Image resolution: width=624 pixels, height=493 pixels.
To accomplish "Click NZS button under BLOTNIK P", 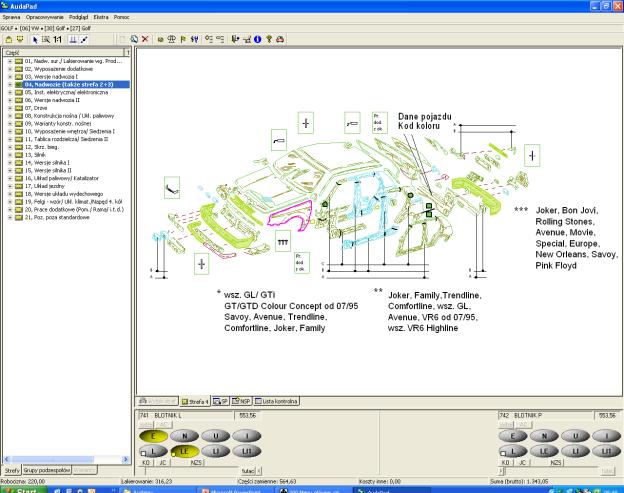I will click(556, 463).
